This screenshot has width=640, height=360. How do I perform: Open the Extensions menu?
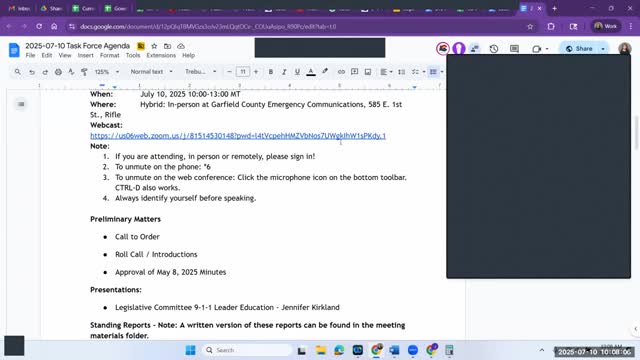coord(161,55)
